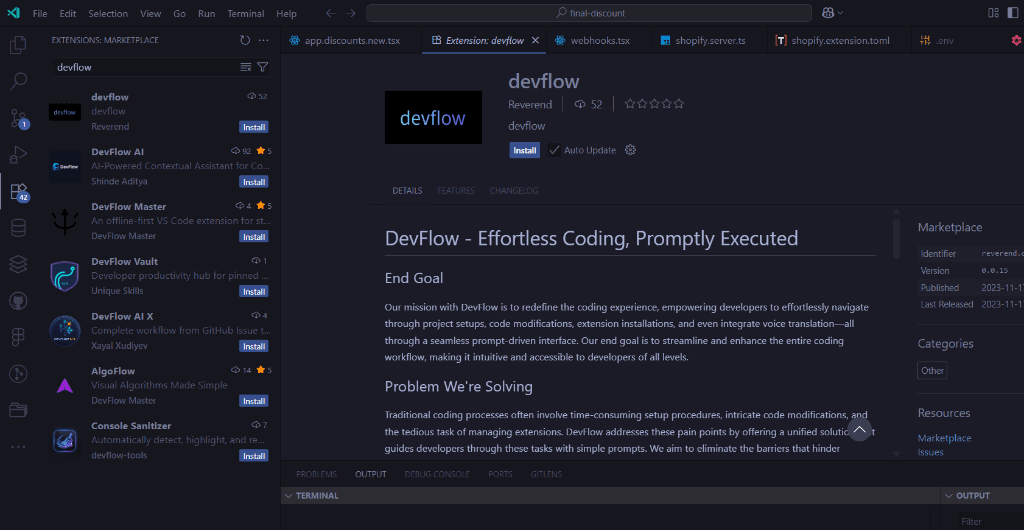This screenshot has height=530, width=1024.
Task: Open the Search view in activity bar
Action: tap(18, 82)
